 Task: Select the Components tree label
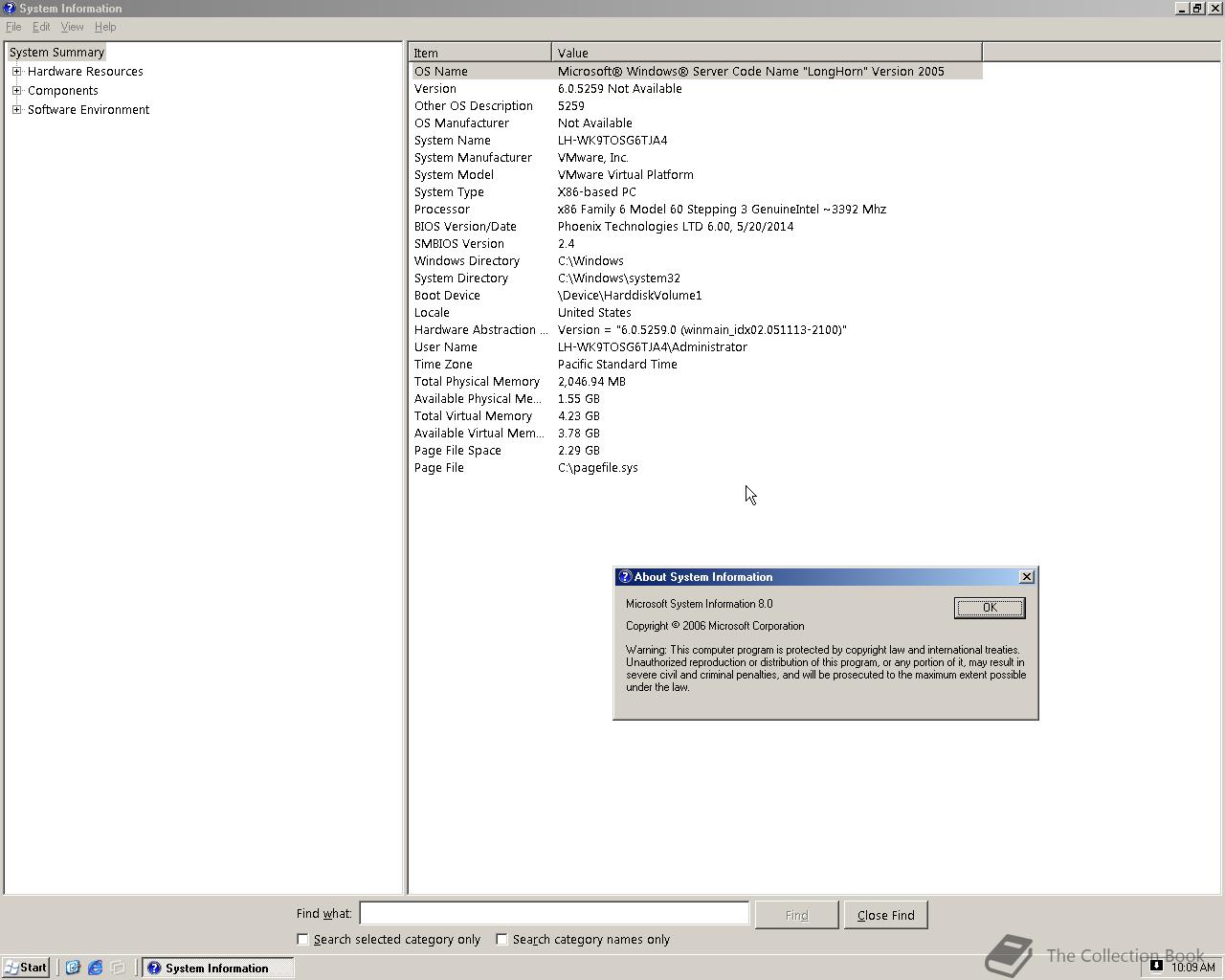(62, 90)
